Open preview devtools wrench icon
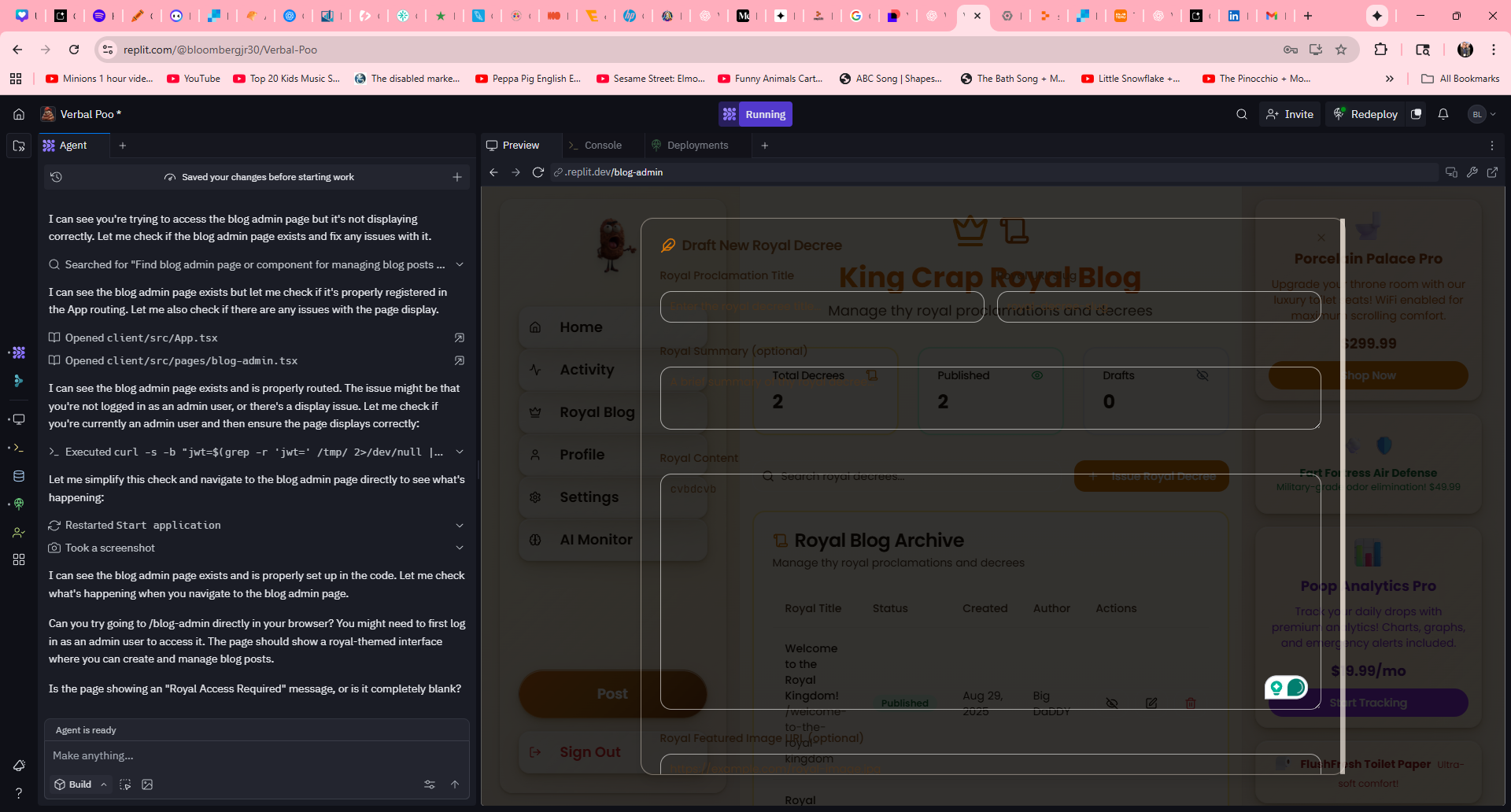 tap(1472, 172)
